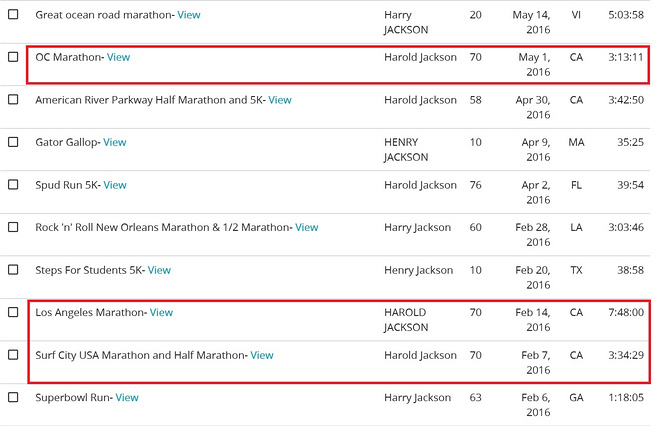Open the Superbowl Run View link
This screenshot has width=660, height=426.
click(127, 397)
